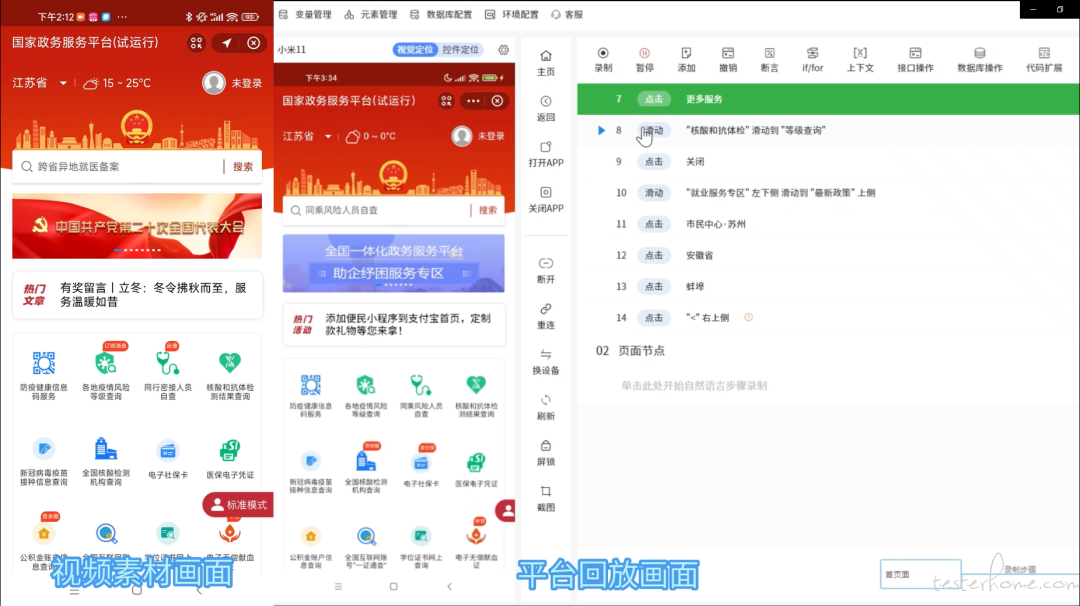Open 热门文章 立冬 article on left video phone
The width and height of the screenshot is (1080, 606).
point(137,295)
